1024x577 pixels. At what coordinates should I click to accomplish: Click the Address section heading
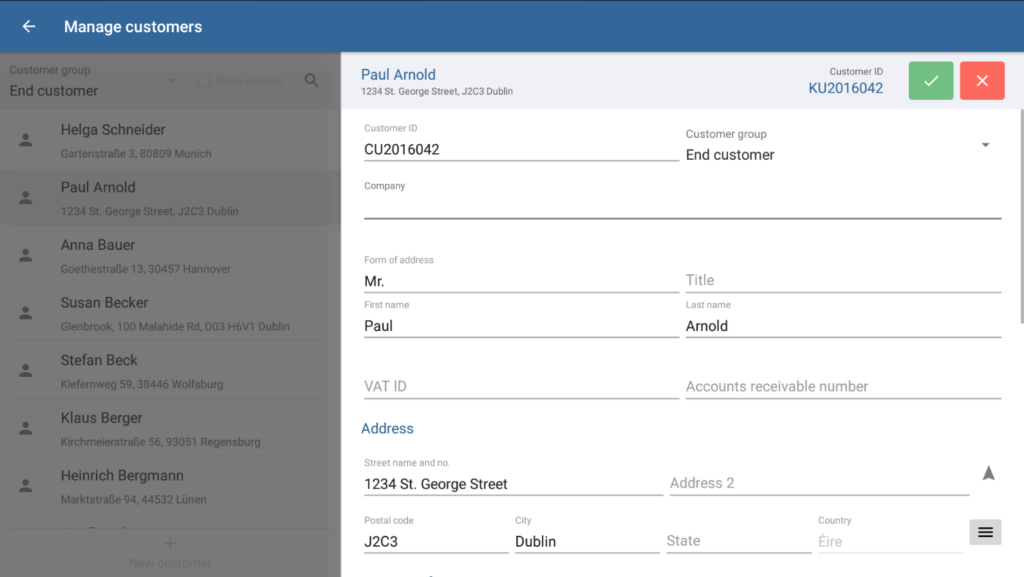387,429
